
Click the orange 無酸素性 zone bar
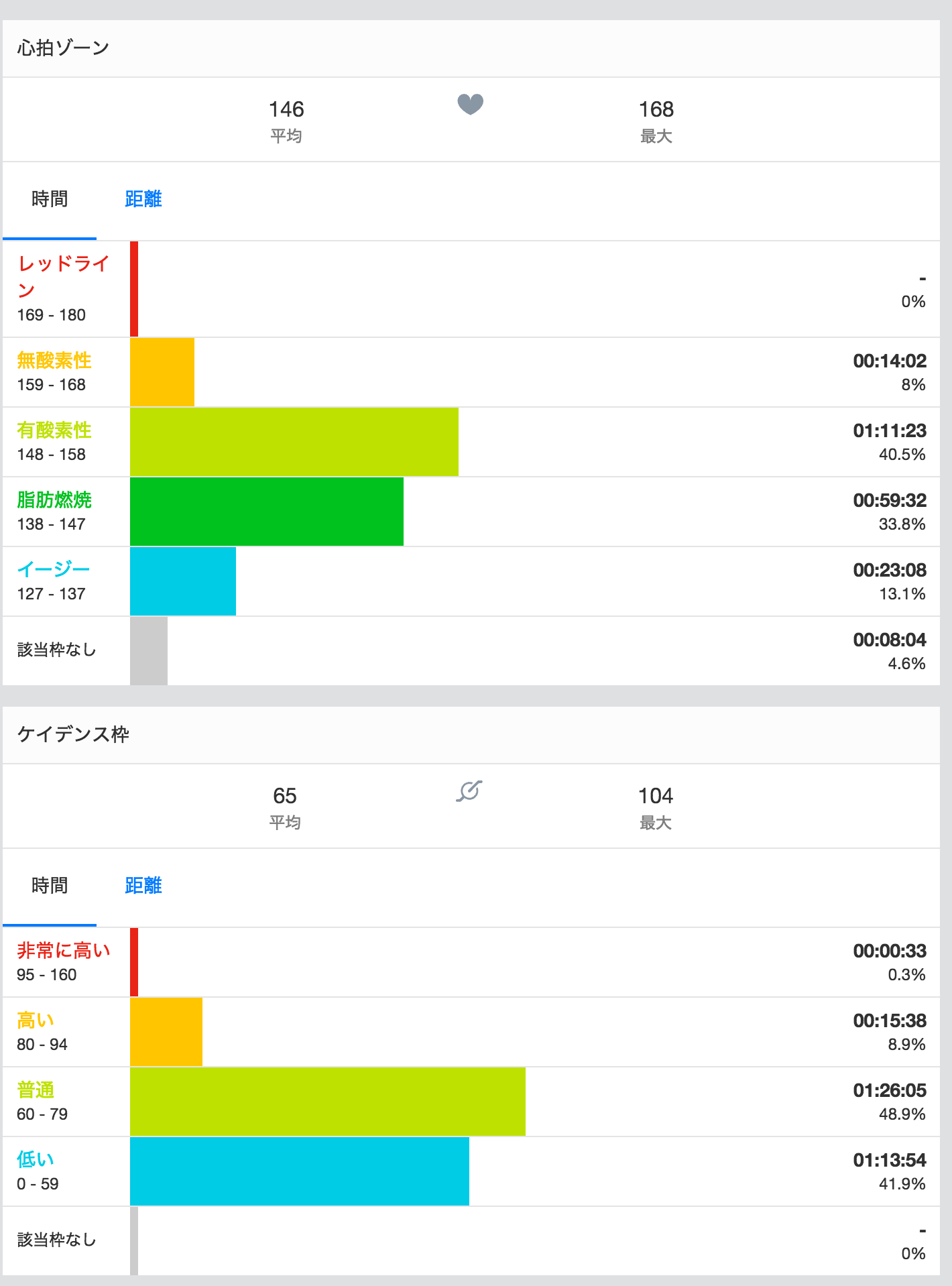(x=162, y=372)
